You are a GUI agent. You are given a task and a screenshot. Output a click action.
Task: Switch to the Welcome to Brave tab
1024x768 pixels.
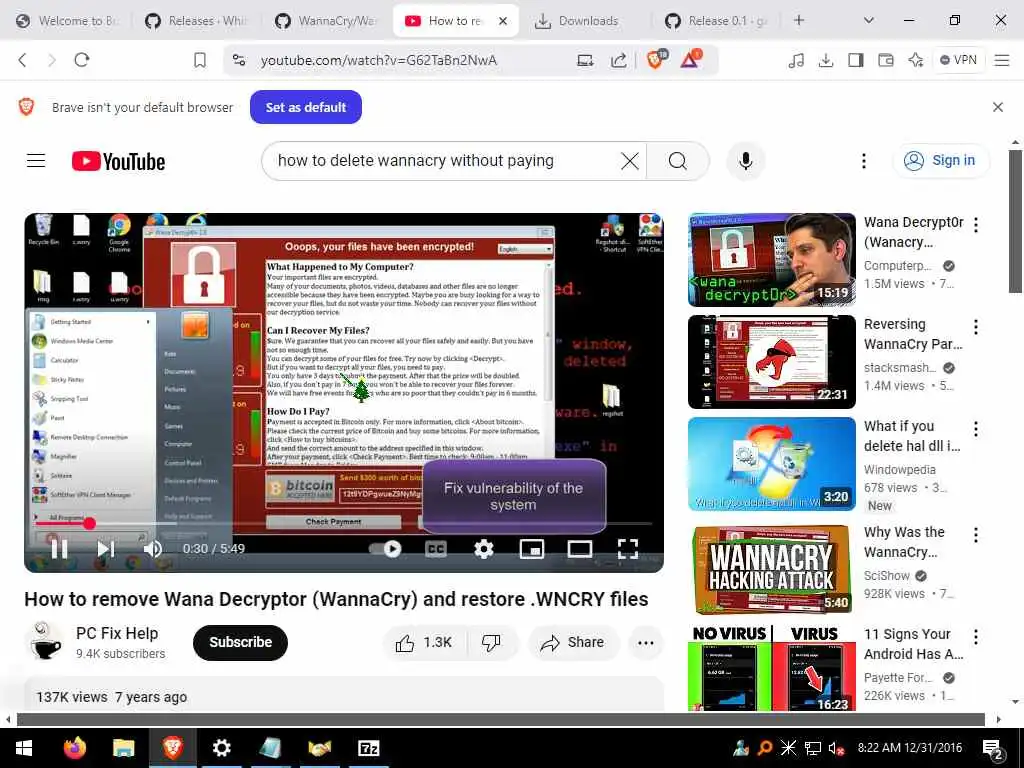tap(67, 21)
